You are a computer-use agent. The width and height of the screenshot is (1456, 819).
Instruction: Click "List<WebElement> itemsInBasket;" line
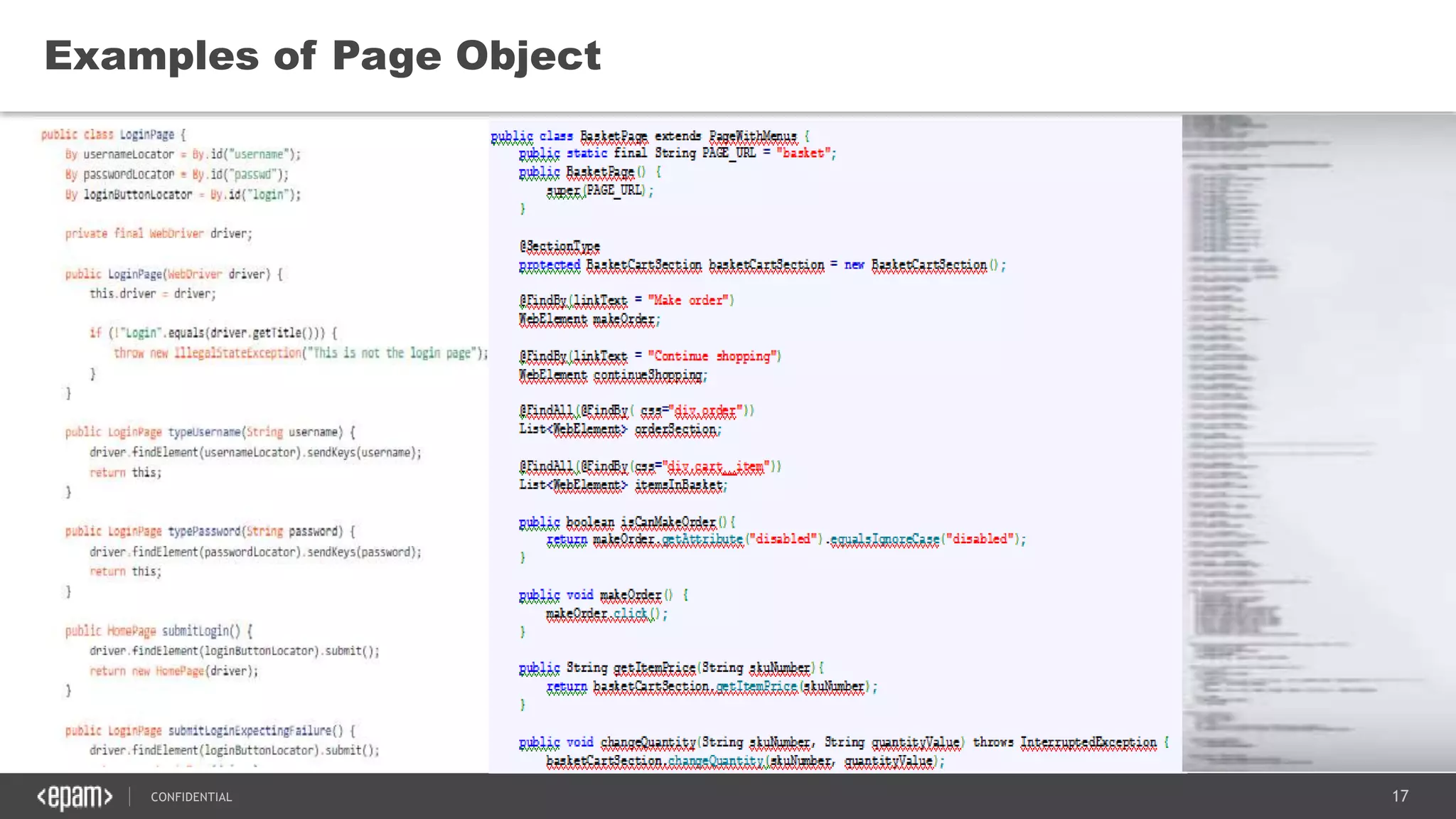(623, 485)
